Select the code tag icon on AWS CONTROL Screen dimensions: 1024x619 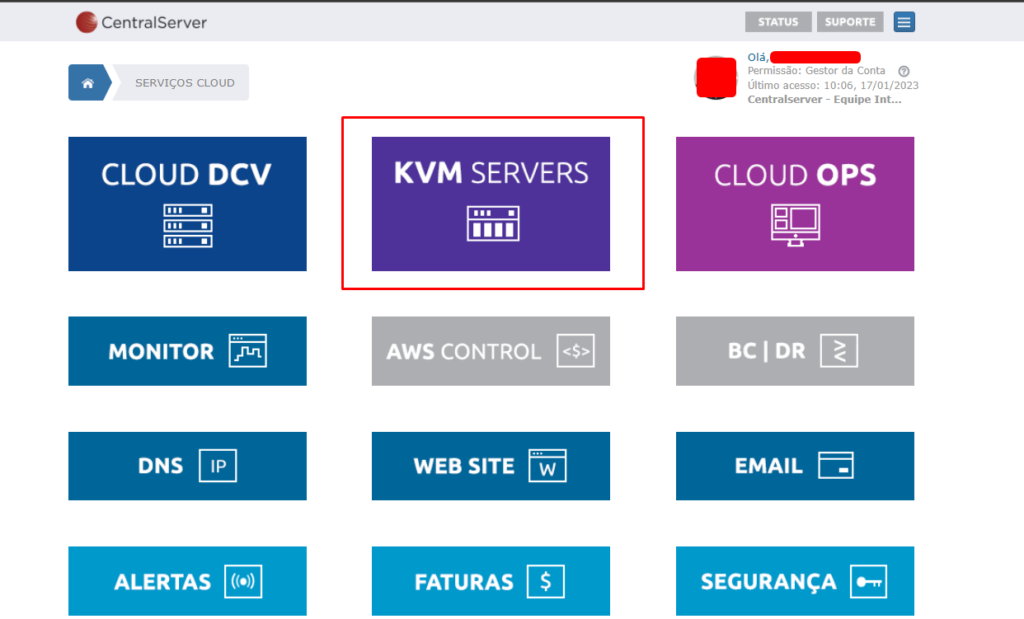[576, 350]
